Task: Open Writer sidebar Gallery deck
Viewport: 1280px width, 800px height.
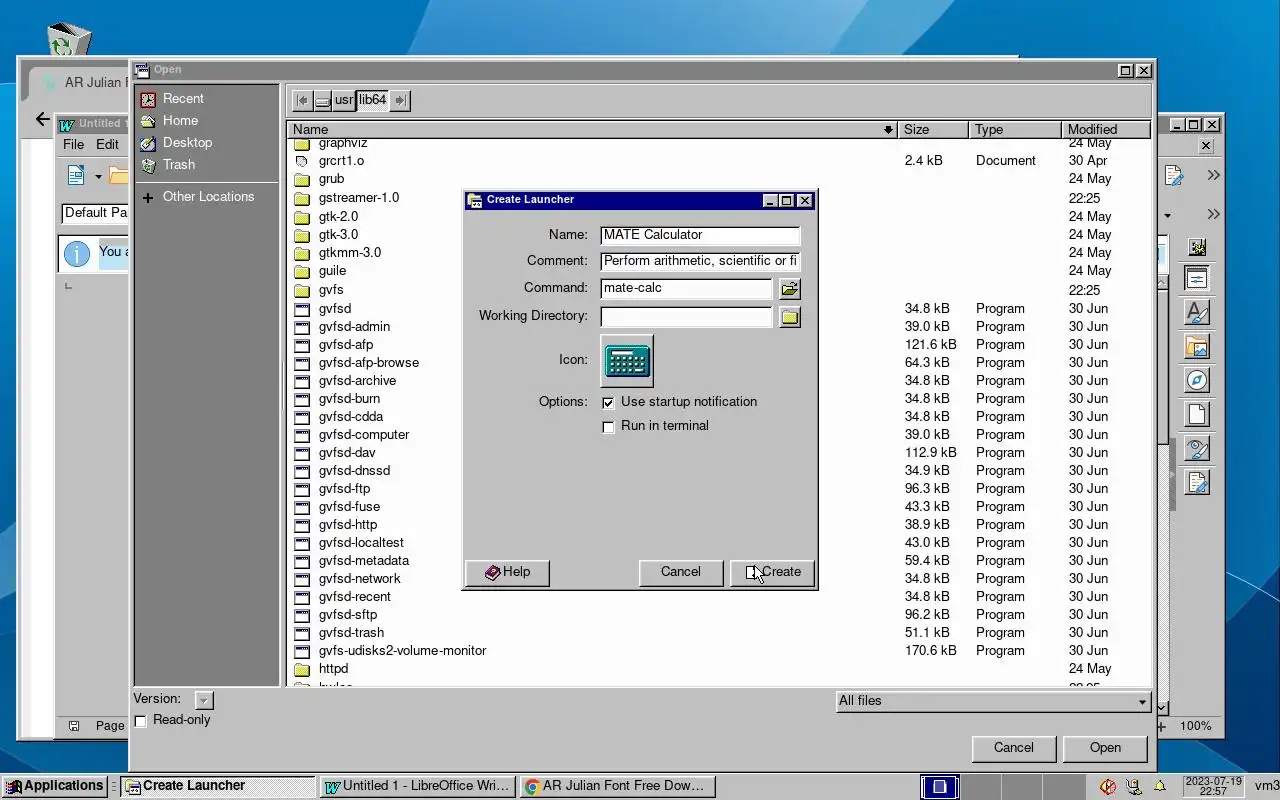Action: [x=1197, y=347]
